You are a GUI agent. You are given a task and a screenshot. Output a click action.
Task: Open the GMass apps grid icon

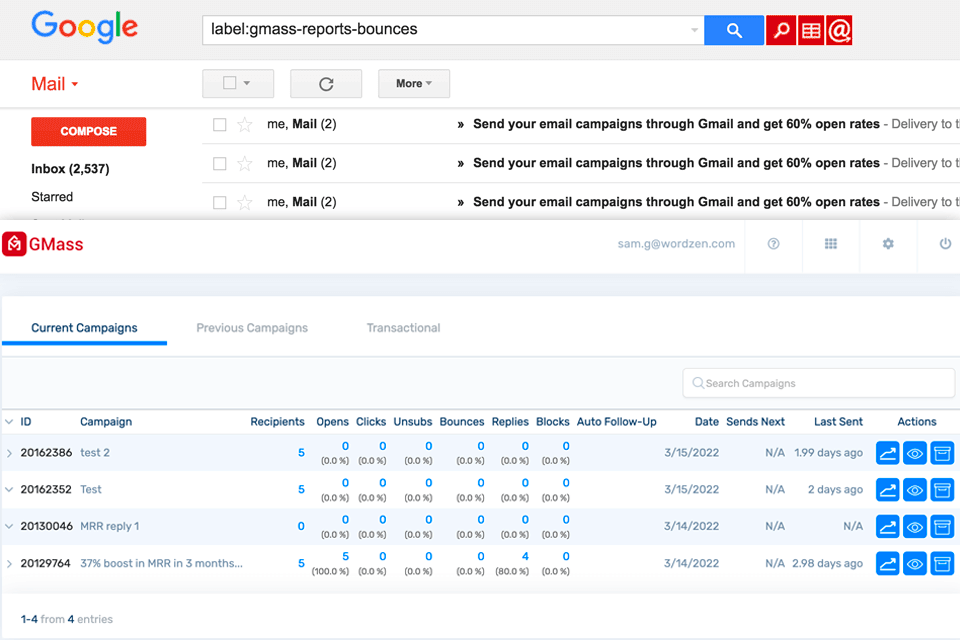(x=830, y=244)
